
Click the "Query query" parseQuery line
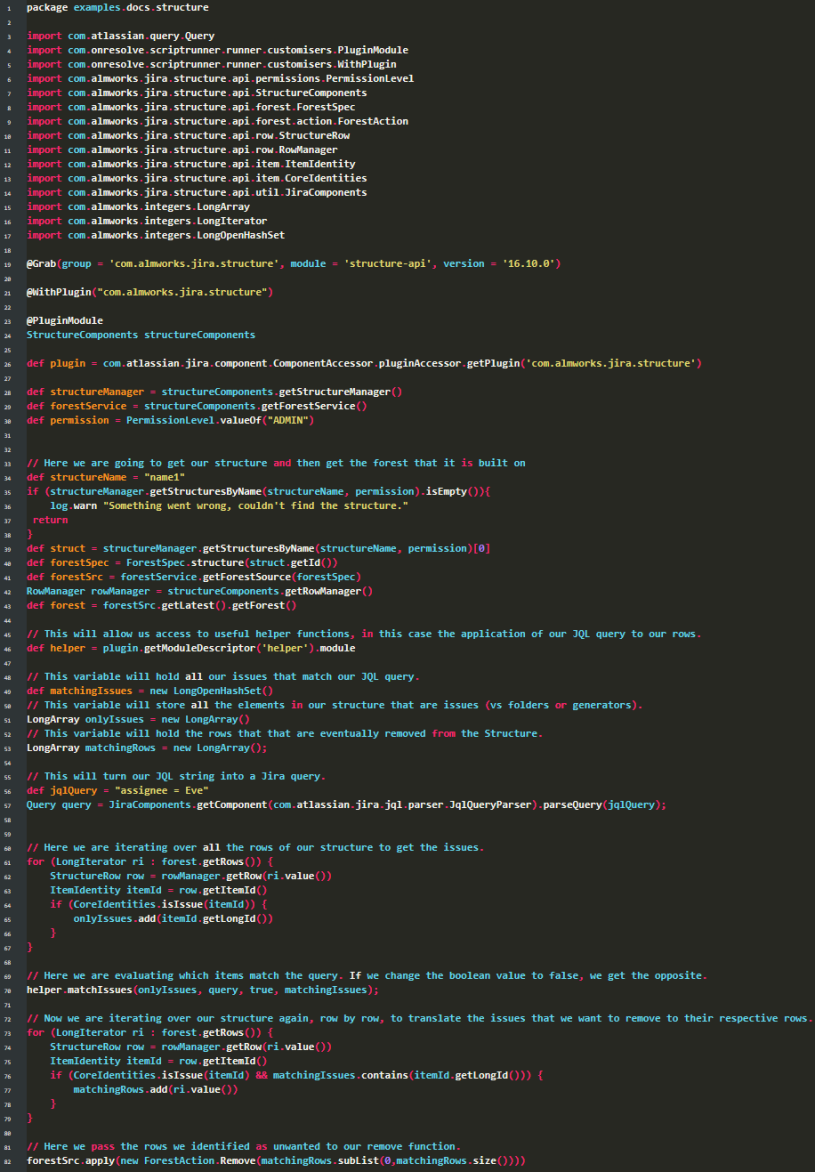pos(347,804)
